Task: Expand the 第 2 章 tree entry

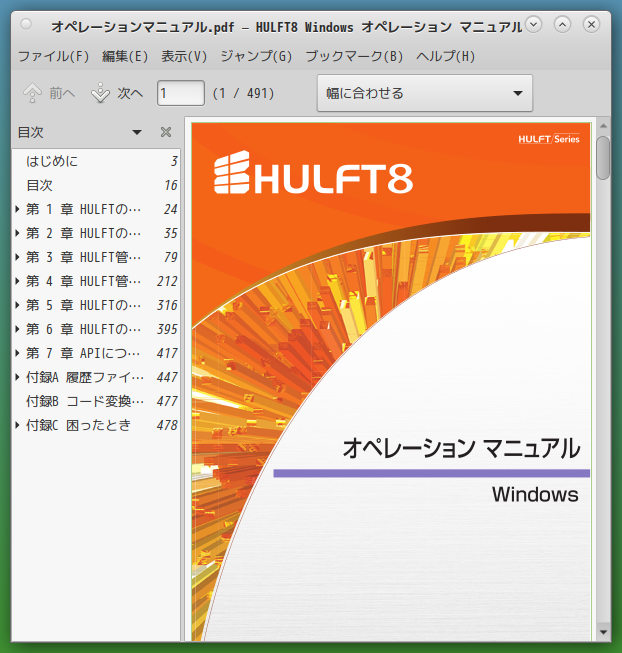Action: coord(17,233)
